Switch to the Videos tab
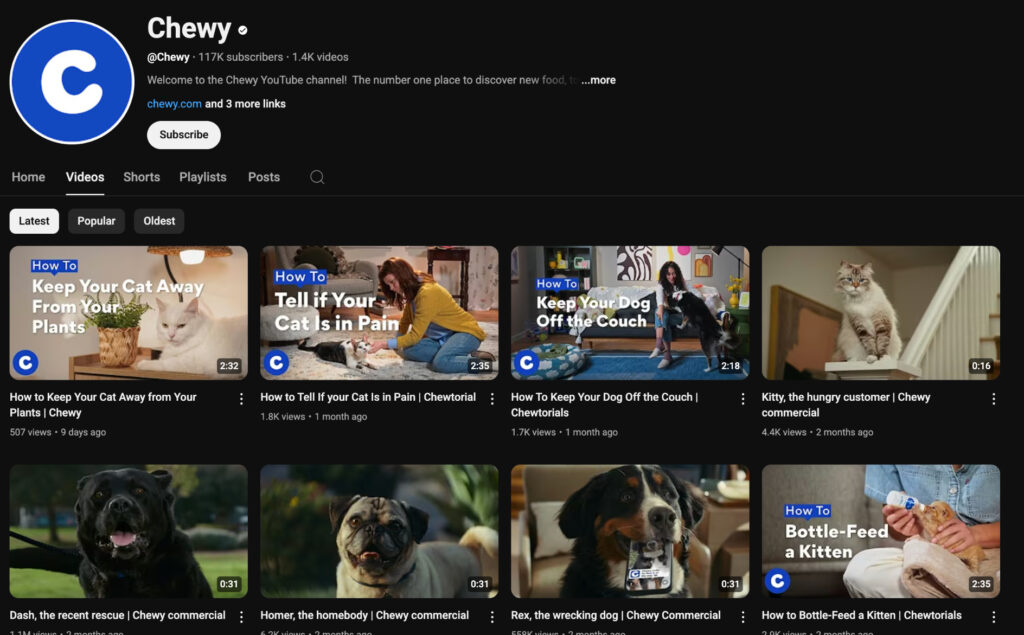 [x=85, y=177]
